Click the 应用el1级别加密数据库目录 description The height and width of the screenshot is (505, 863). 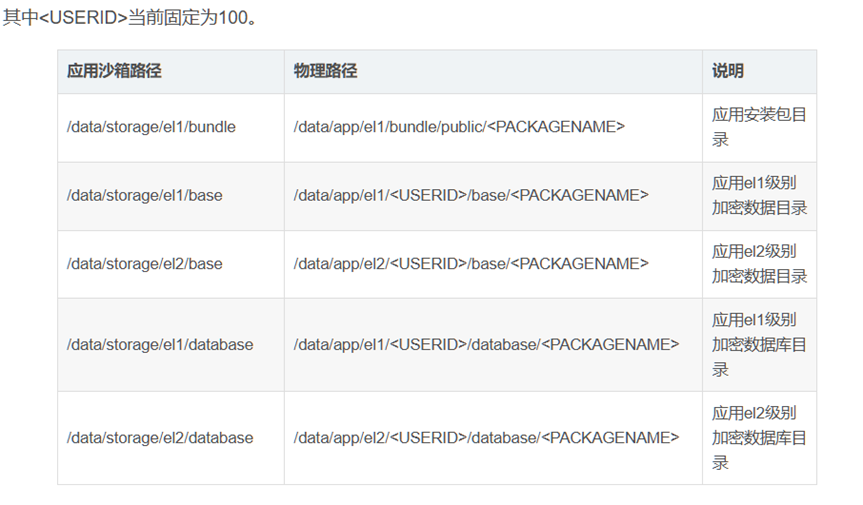[x=759, y=345]
